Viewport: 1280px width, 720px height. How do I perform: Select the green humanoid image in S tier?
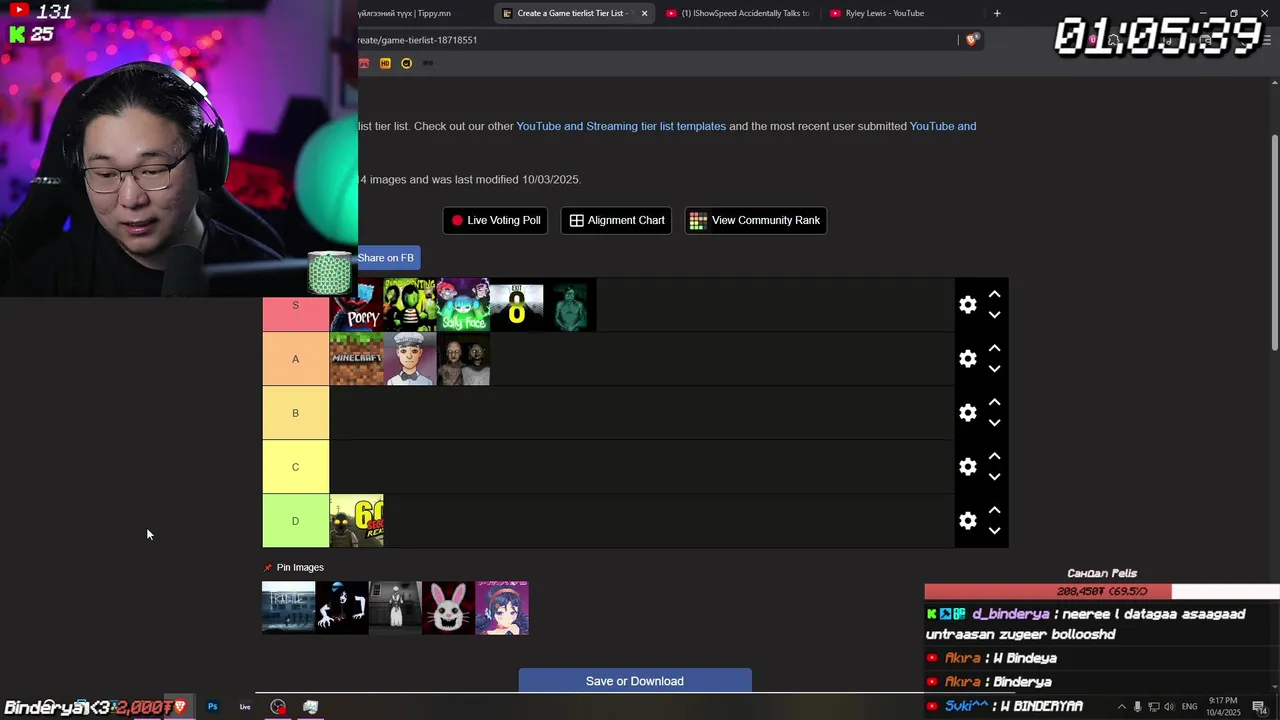(570, 305)
